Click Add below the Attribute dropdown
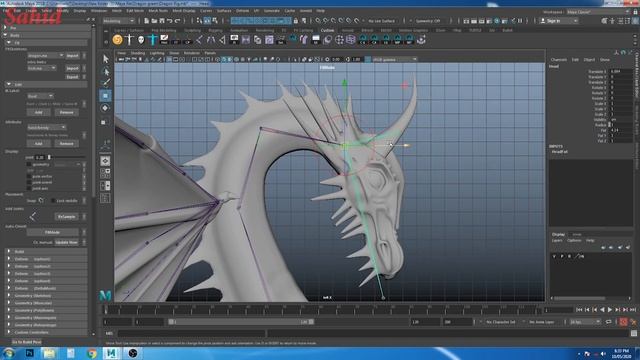The image size is (640, 360). coord(38,144)
